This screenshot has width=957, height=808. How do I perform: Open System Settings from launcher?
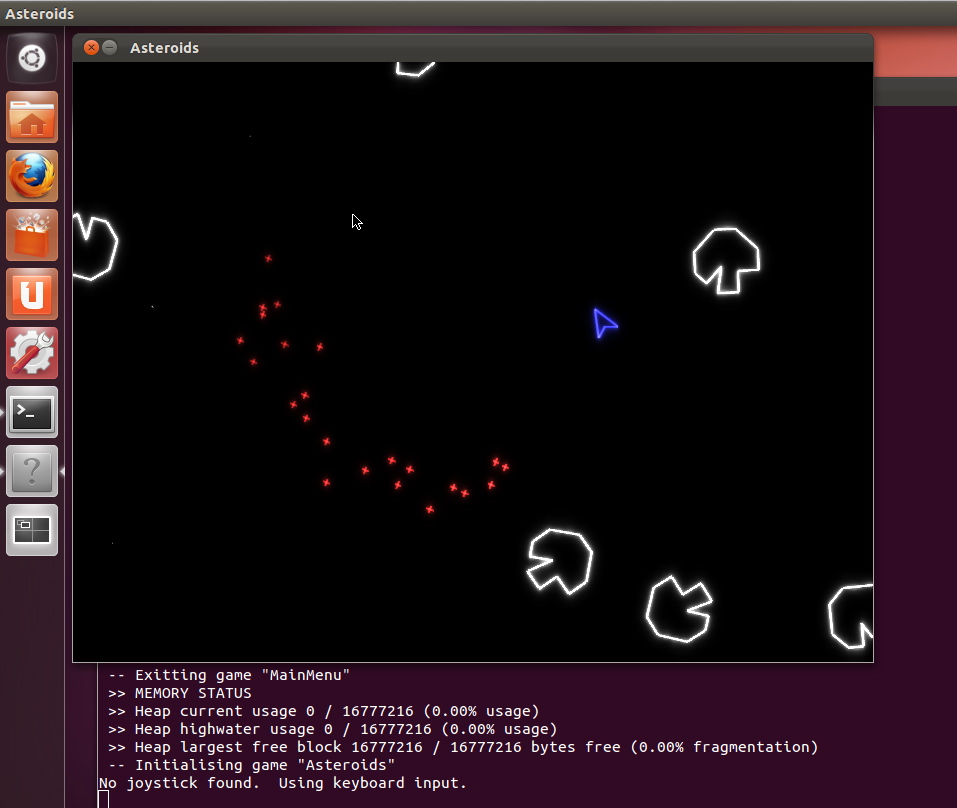[32, 353]
